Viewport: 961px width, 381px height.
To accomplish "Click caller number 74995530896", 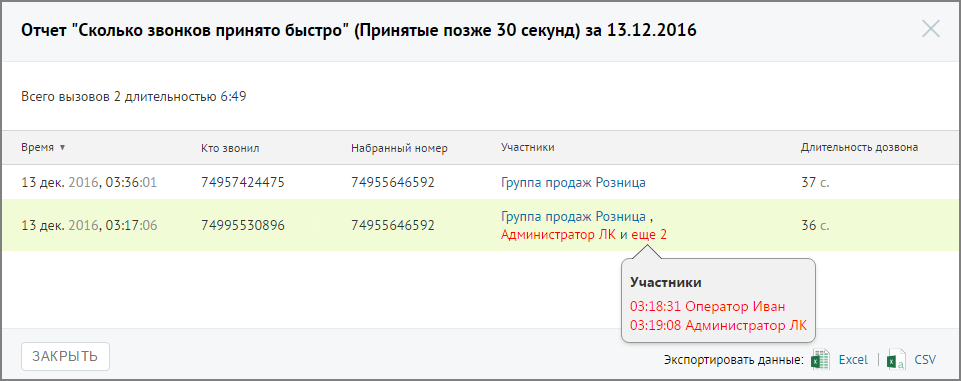I will pos(243,225).
